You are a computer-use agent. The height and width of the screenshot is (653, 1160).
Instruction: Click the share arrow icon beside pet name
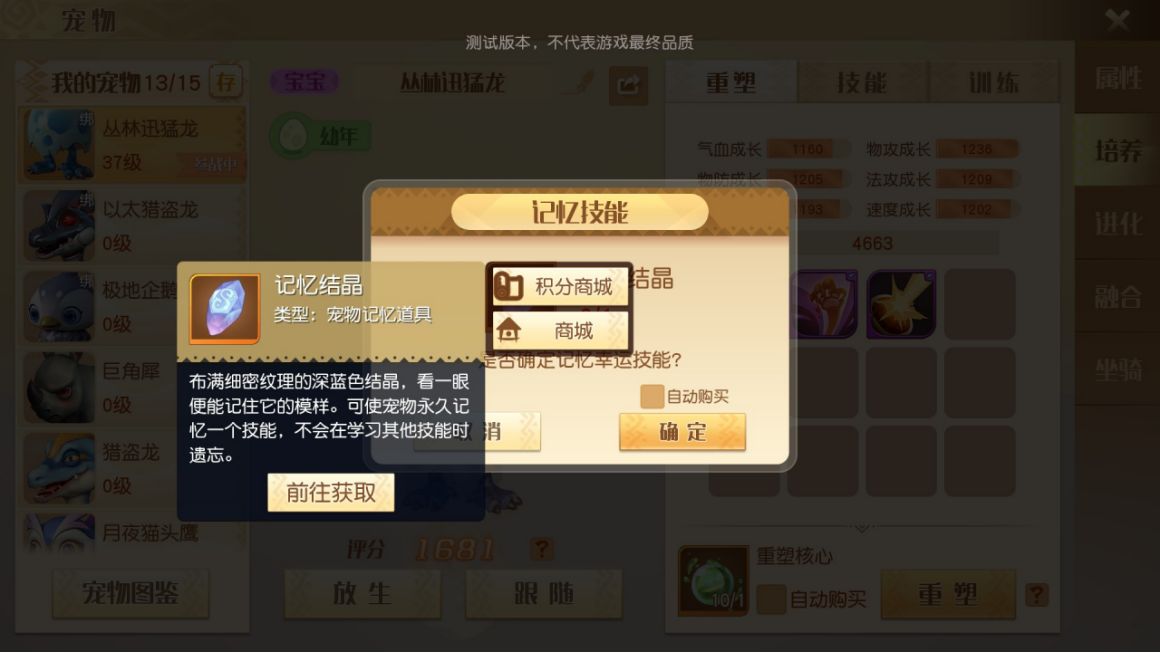point(628,86)
